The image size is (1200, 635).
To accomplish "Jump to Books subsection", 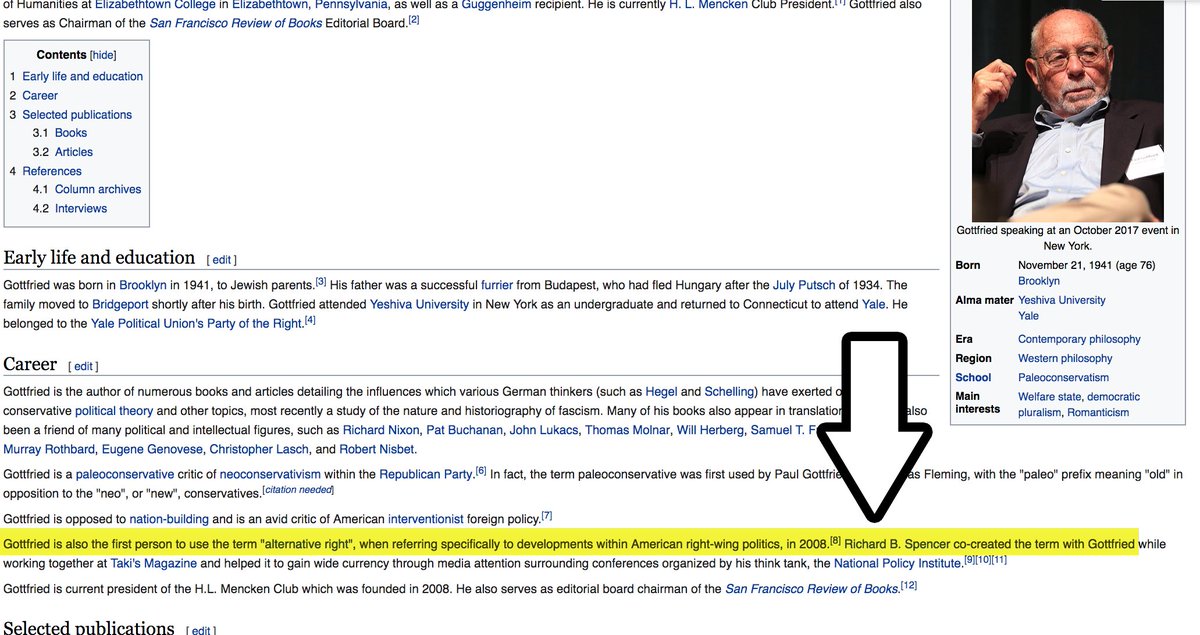I will point(71,133).
